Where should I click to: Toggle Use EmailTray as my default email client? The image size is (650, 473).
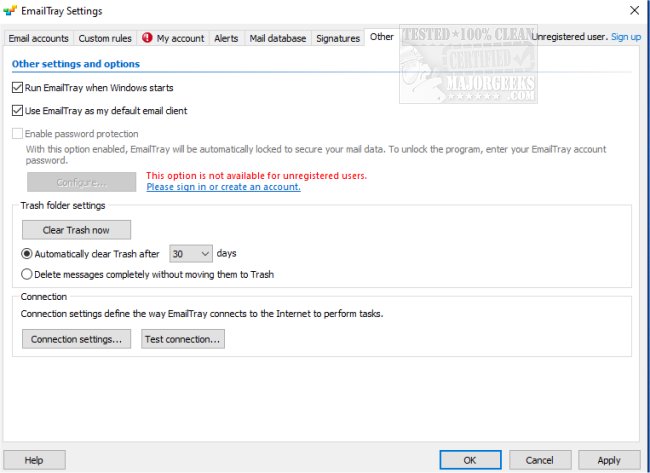[x=17, y=111]
